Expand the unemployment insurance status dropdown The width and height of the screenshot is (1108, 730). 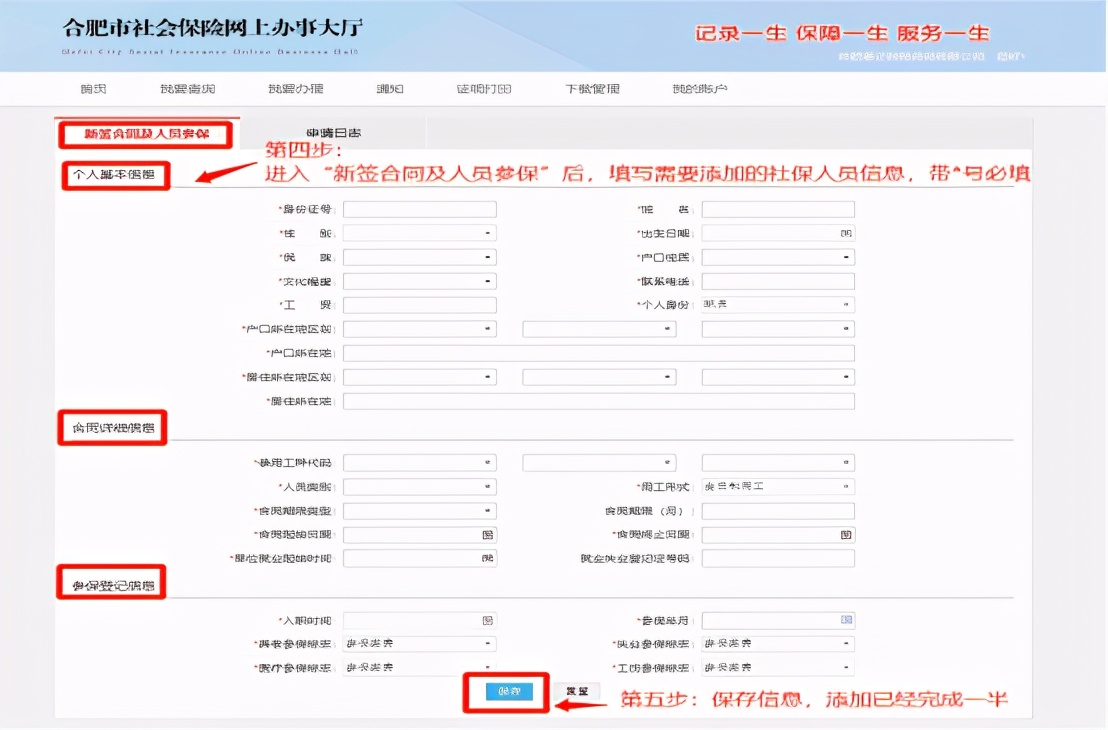point(778,644)
